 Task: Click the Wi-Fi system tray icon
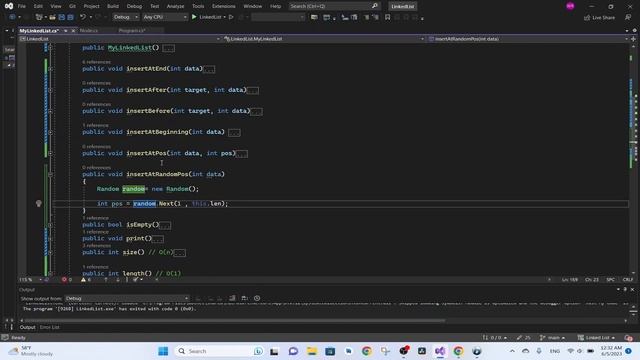click(570, 351)
